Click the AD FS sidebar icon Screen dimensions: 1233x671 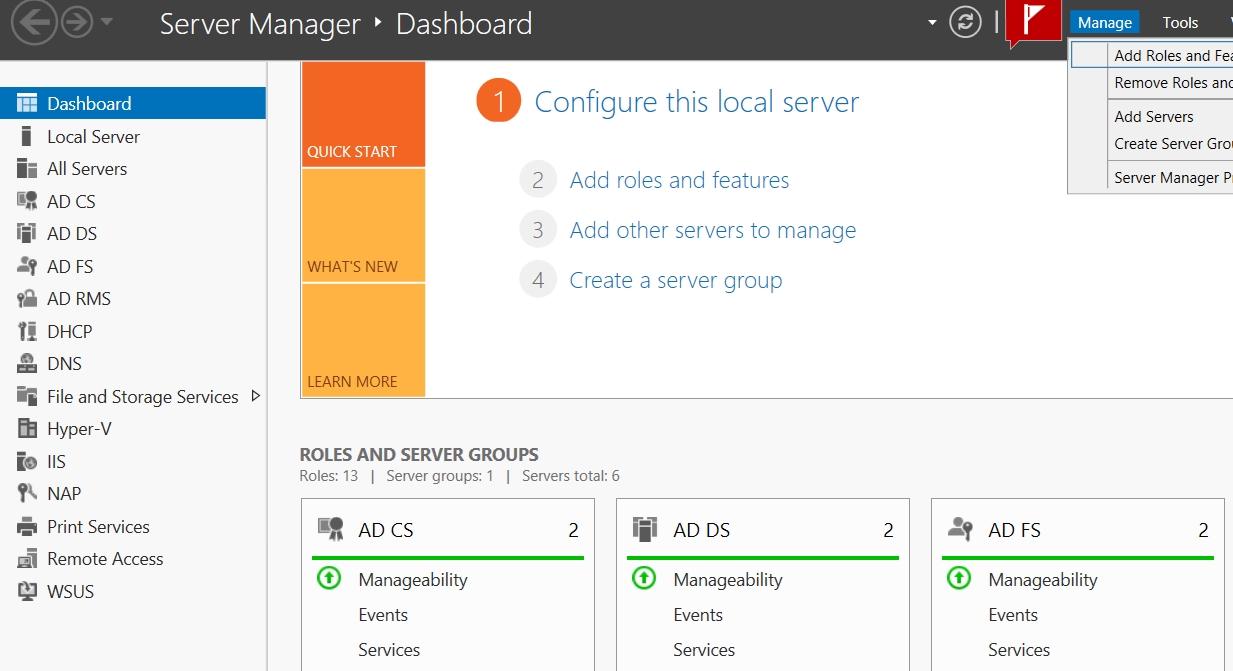tap(27, 266)
